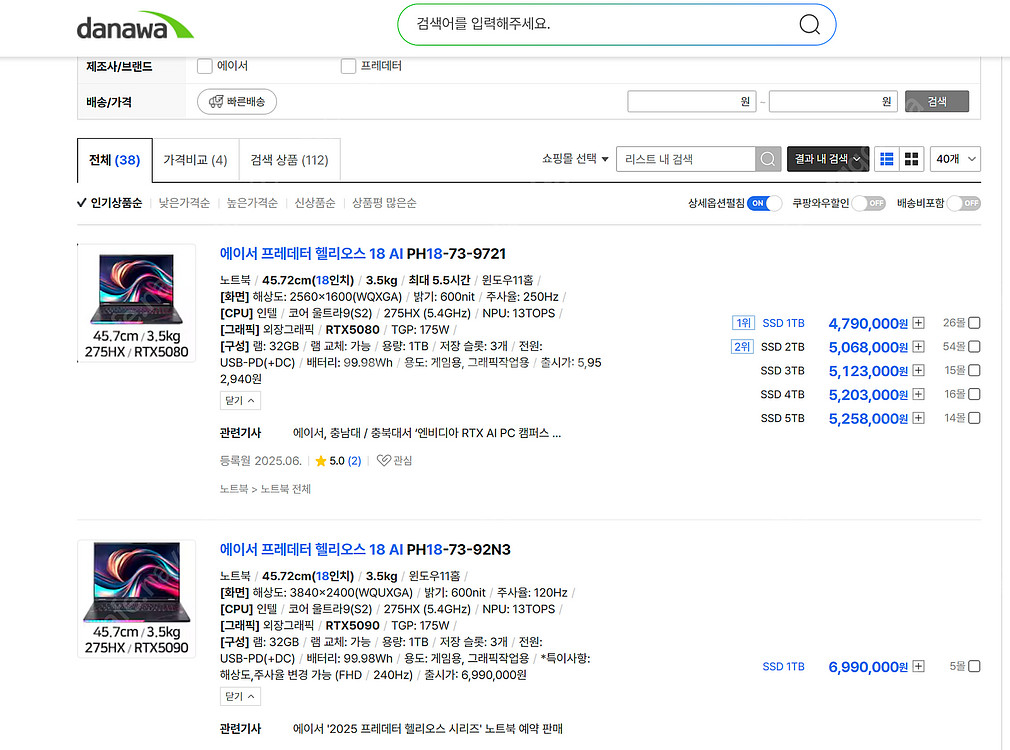Click the 노트북 breadcrumb link
This screenshot has width=1010, height=750.
[234, 489]
